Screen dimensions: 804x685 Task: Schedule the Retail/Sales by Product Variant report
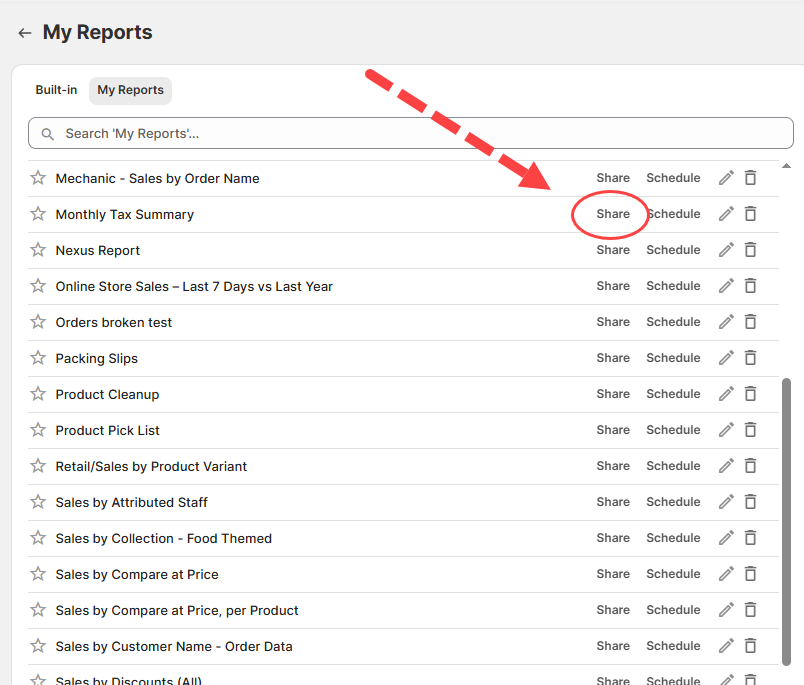click(x=673, y=466)
